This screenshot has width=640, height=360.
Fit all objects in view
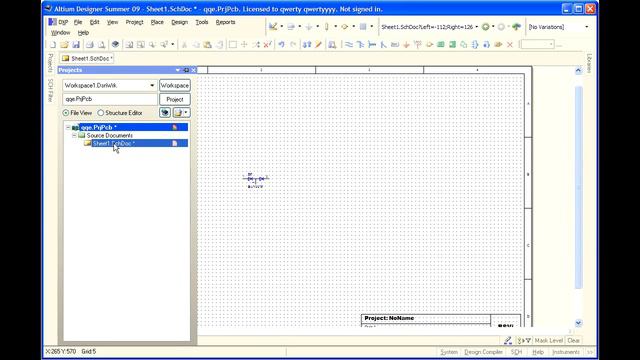coord(140,44)
